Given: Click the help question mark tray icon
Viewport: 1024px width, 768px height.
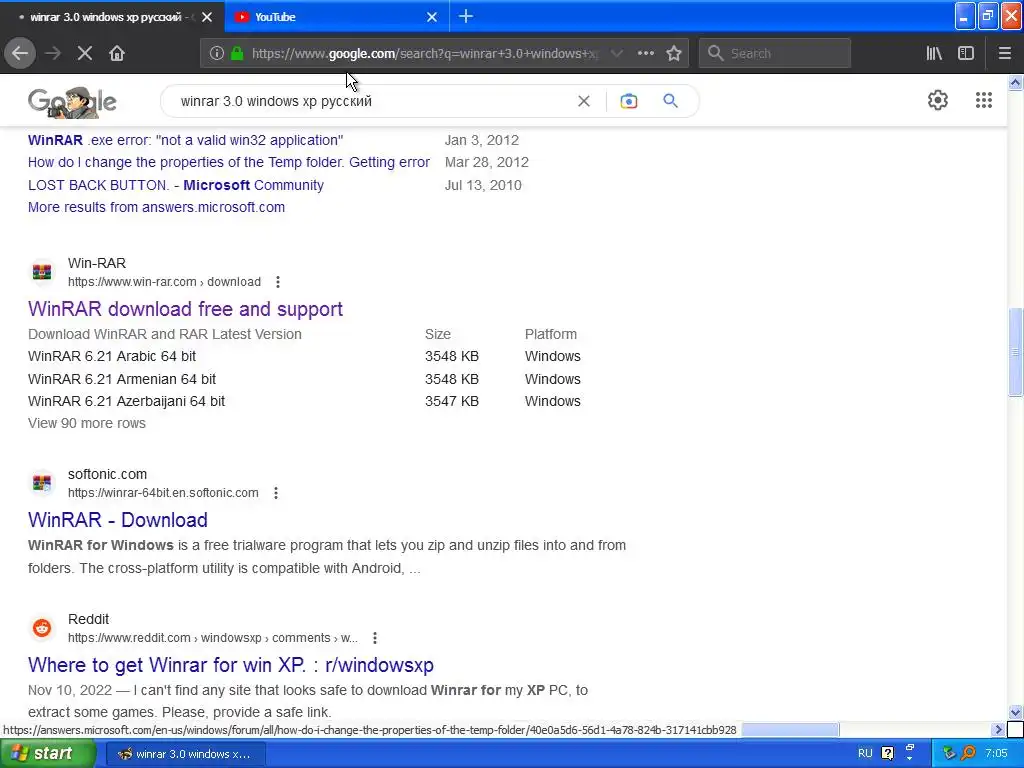Looking at the screenshot, I should [x=888, y=754].
